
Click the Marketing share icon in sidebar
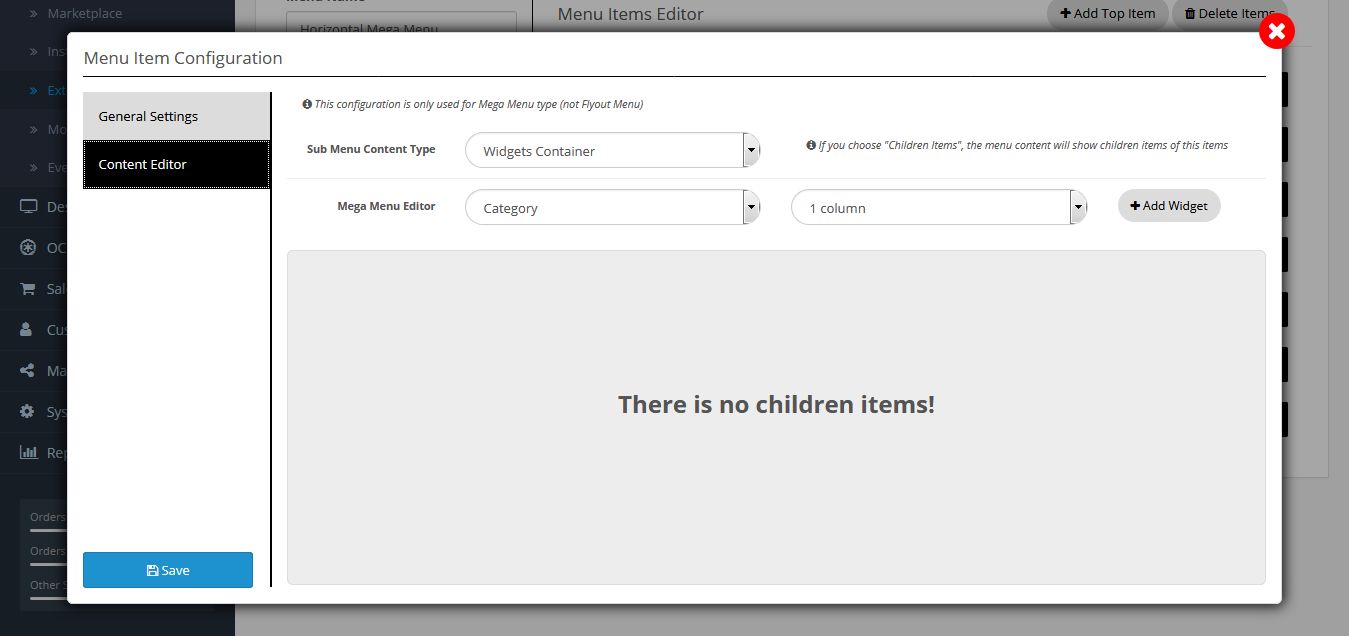(28, 371)
